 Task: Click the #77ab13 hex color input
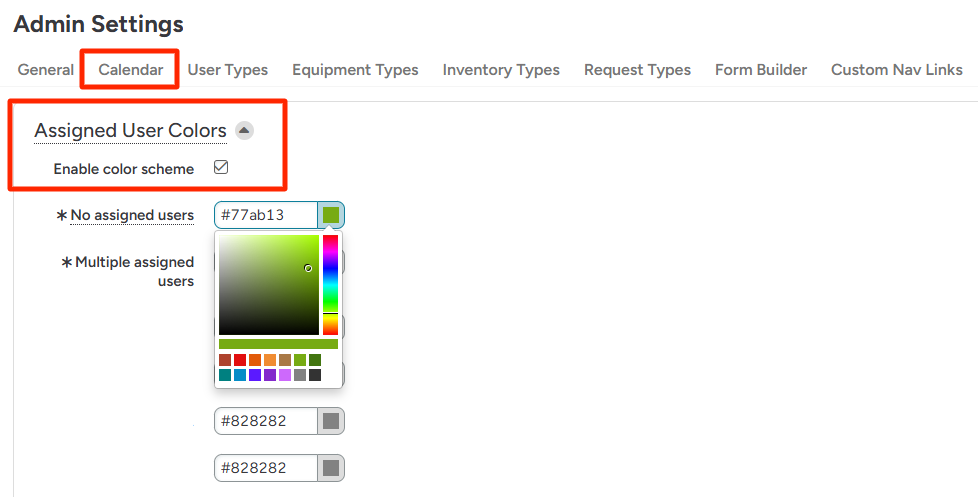[265, 215]
